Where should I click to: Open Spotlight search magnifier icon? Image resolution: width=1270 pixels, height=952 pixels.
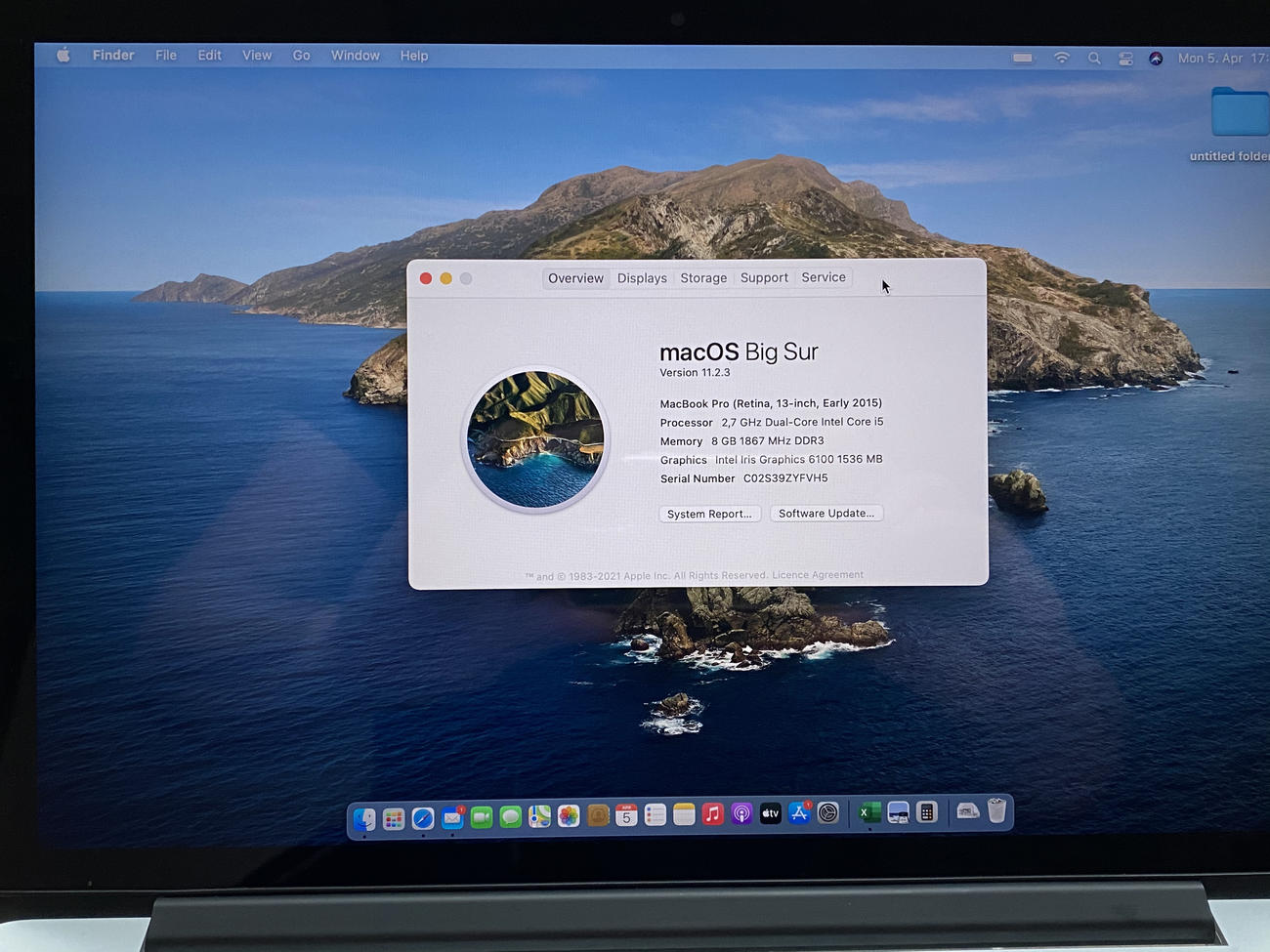tap(1094, 59)
